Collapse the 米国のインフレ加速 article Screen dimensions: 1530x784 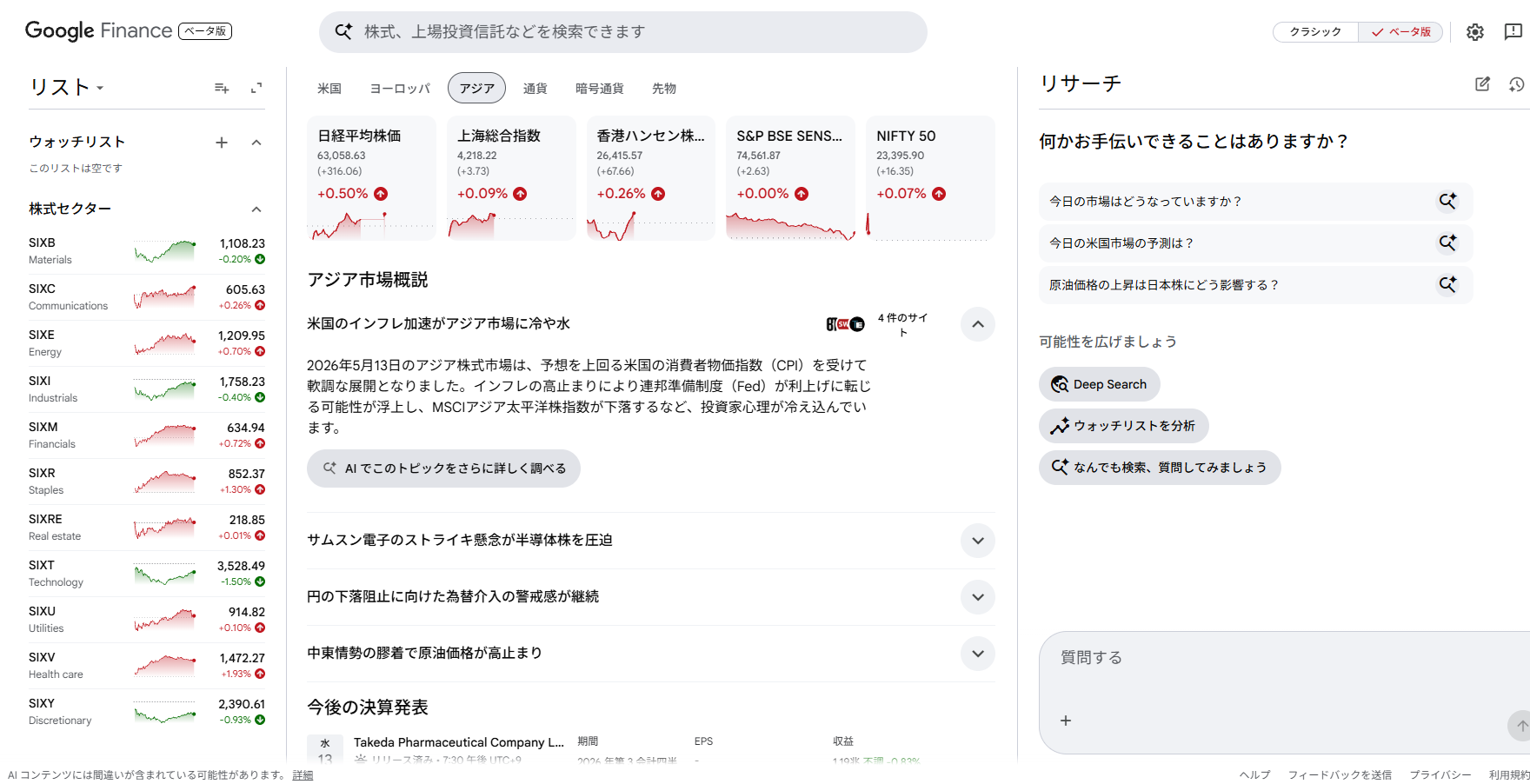pos(978,324)
